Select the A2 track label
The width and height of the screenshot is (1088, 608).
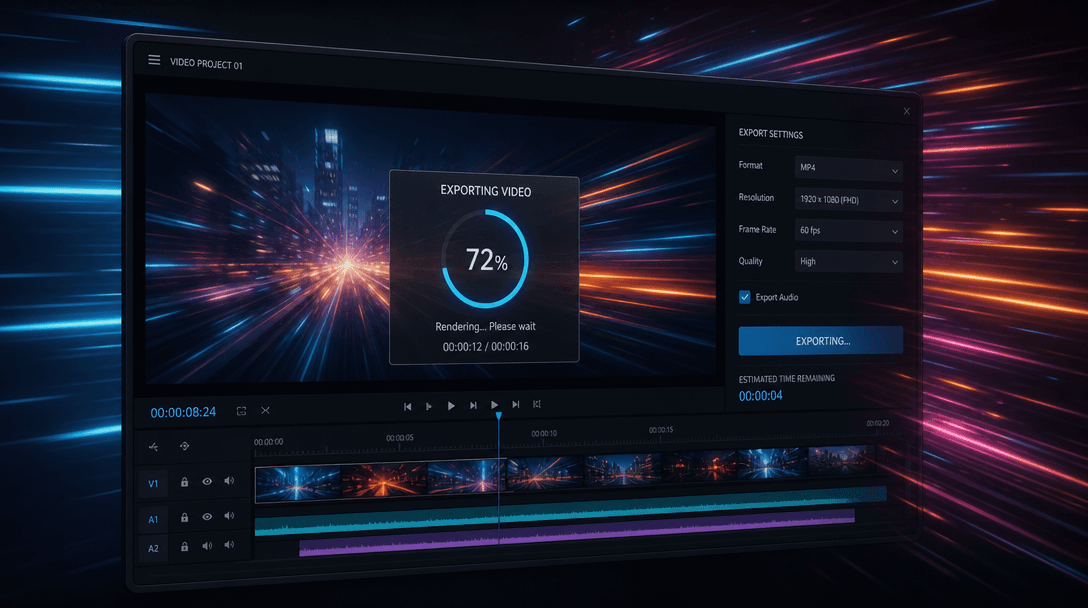pyautogui.click(x=153, y=548)
